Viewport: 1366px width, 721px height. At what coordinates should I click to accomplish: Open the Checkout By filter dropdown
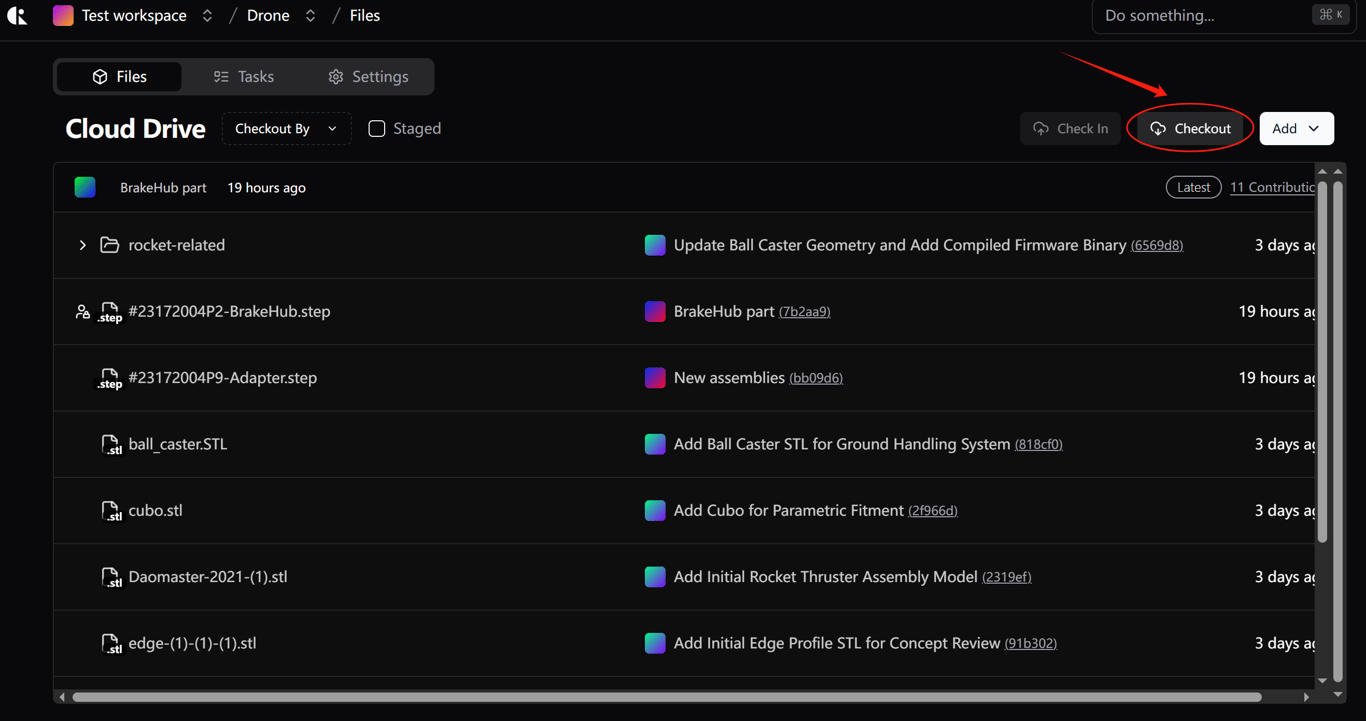[286, 128]
